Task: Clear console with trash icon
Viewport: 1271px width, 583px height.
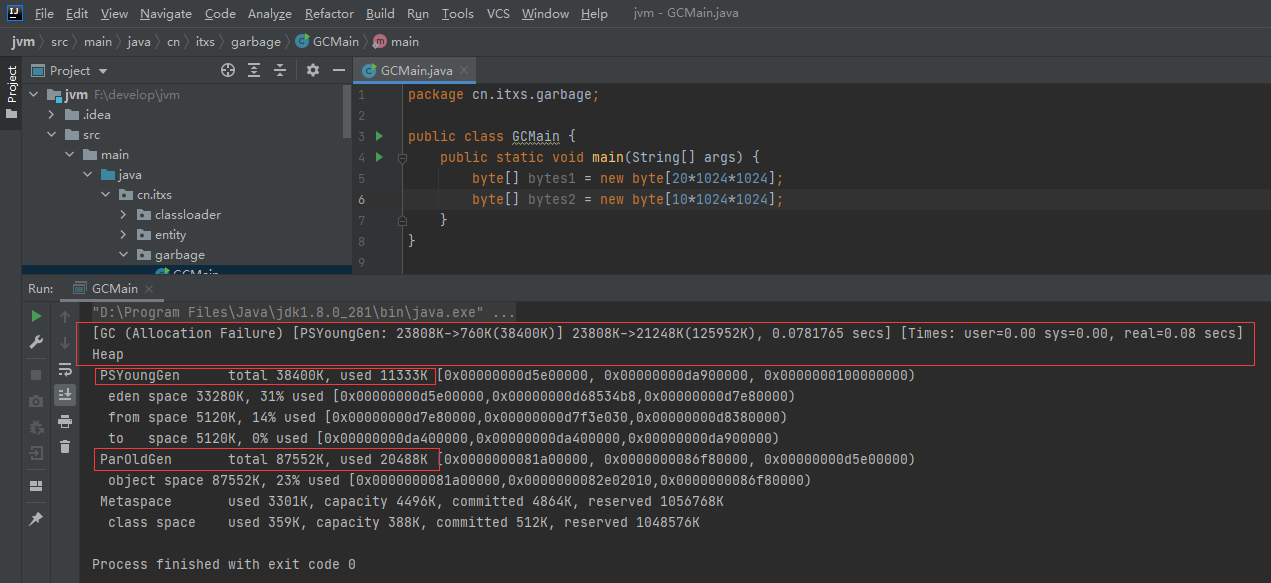Action: [65, 447]
